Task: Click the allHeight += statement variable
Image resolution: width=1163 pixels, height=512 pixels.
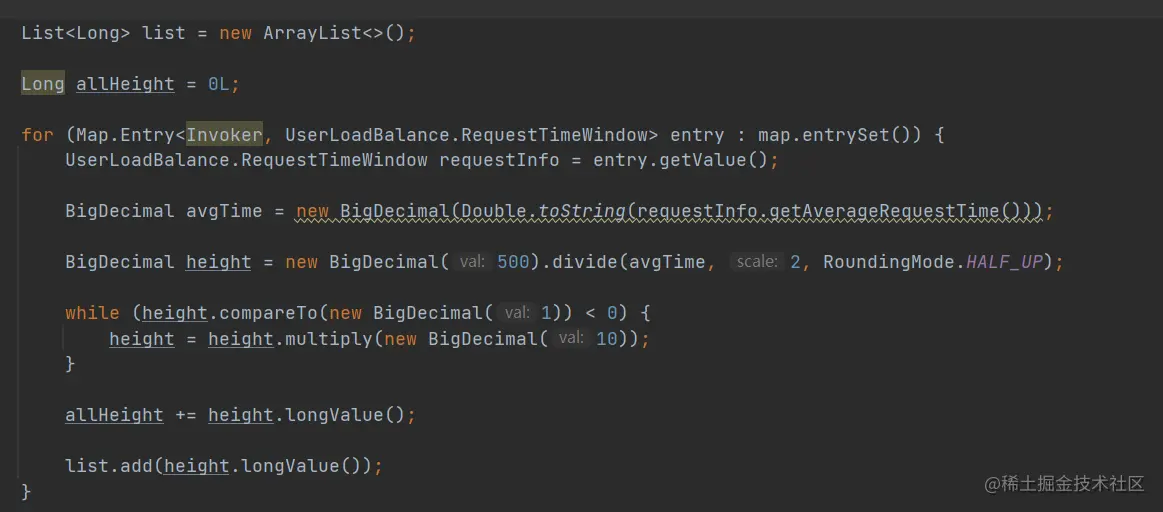Action: (114, 415)
